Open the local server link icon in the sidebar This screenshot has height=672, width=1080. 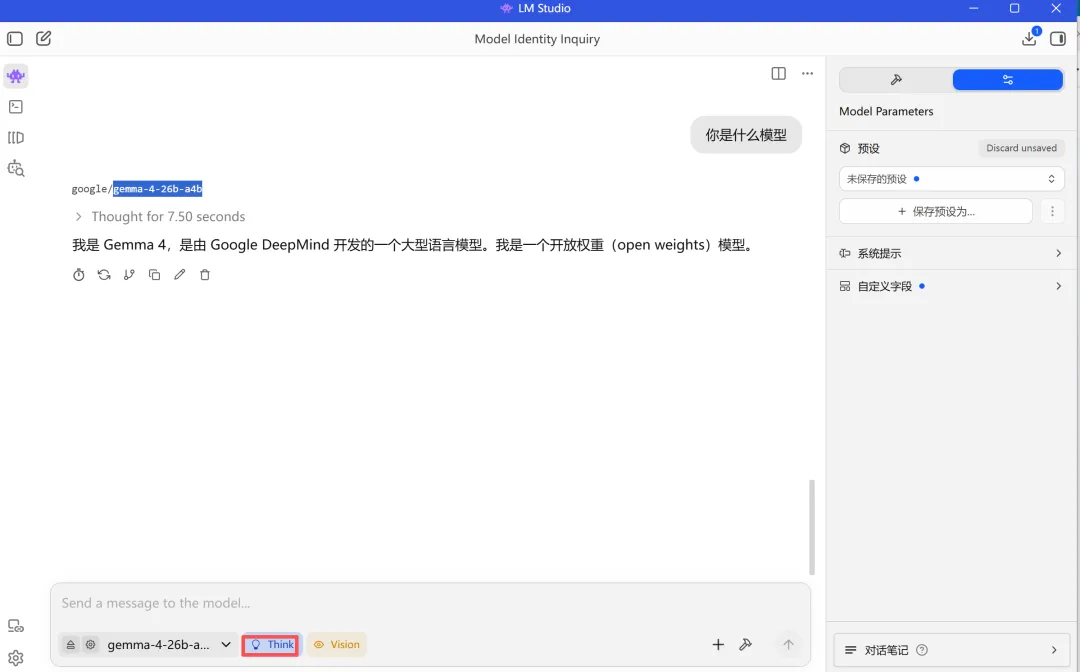(16, 626)
